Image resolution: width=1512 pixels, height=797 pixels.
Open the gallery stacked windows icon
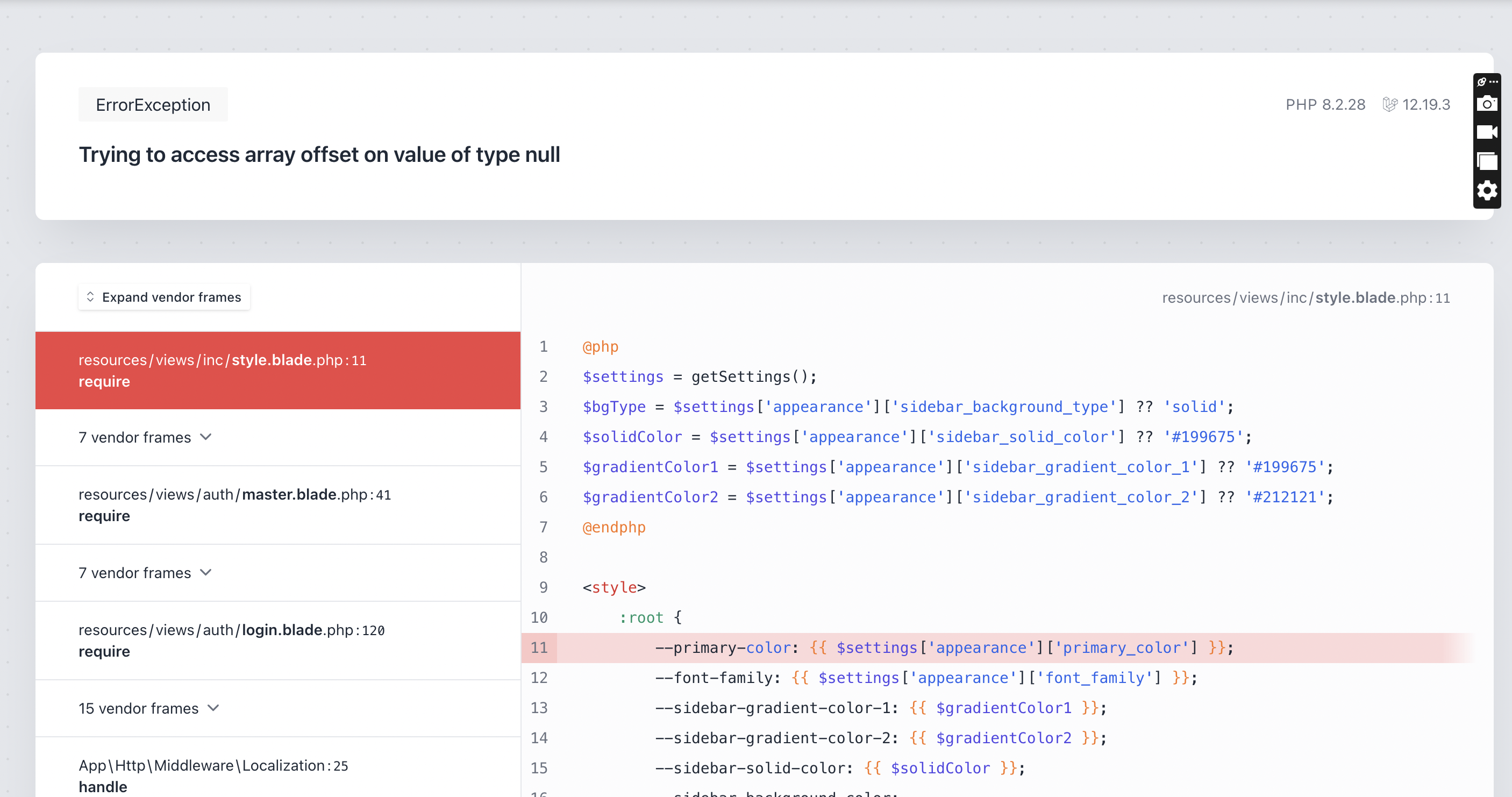click(x=1487, y=161)
